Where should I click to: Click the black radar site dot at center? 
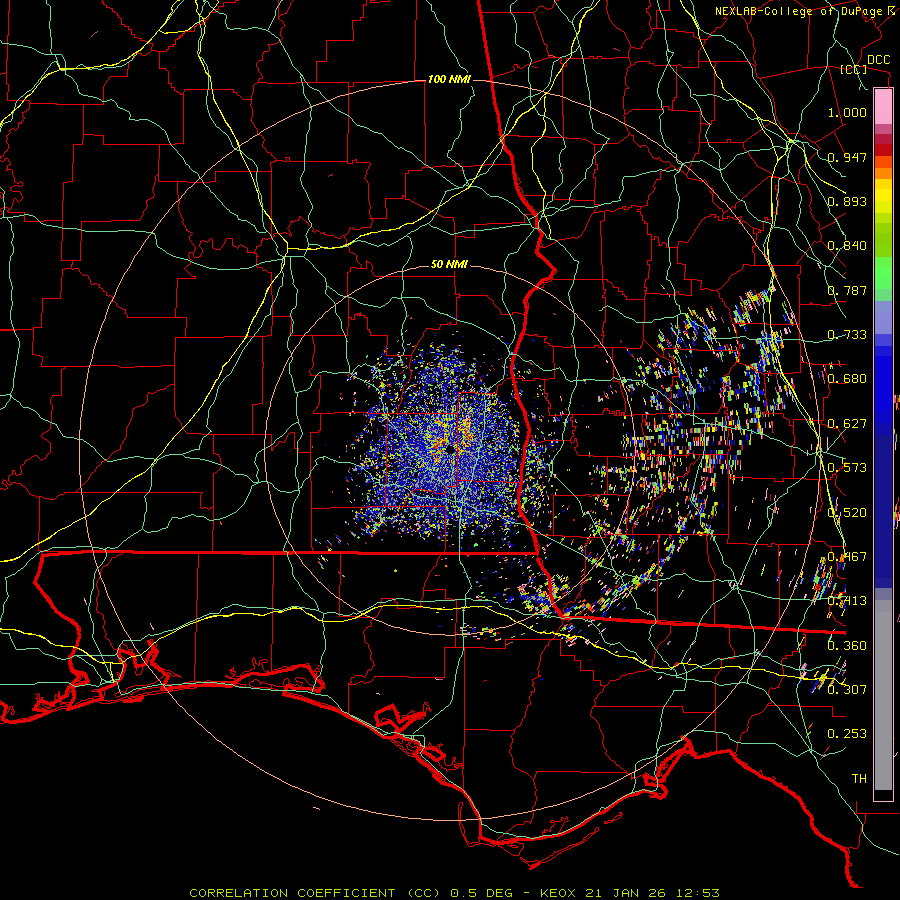[449, 449]
